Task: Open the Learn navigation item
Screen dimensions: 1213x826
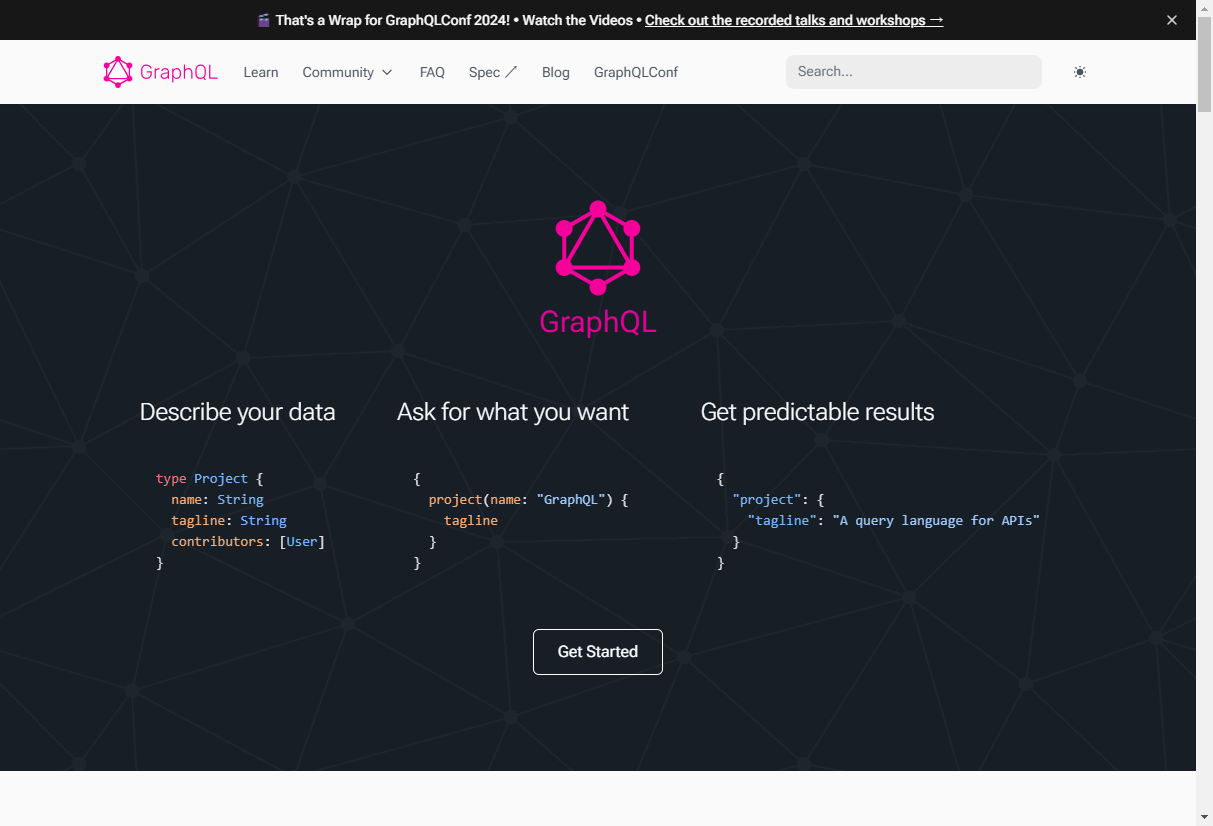Action: 261,72
